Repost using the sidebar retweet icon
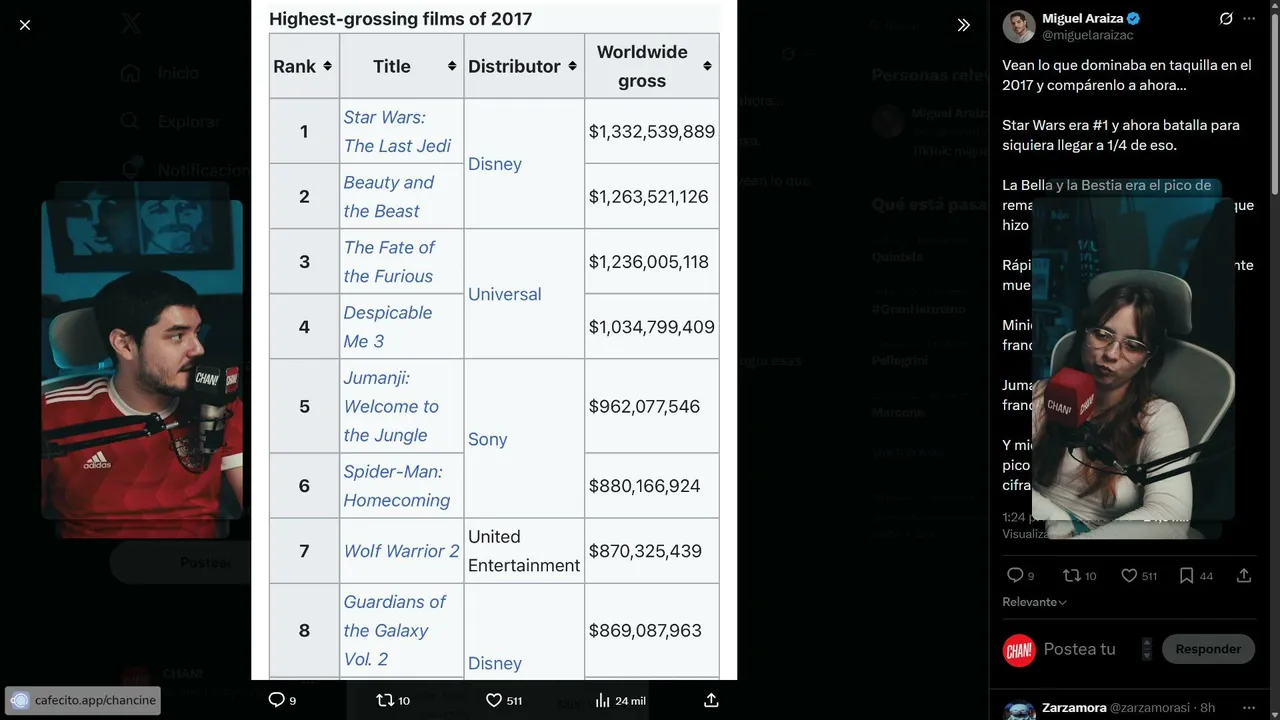 pyautogui.click(x=1071, y=575)
